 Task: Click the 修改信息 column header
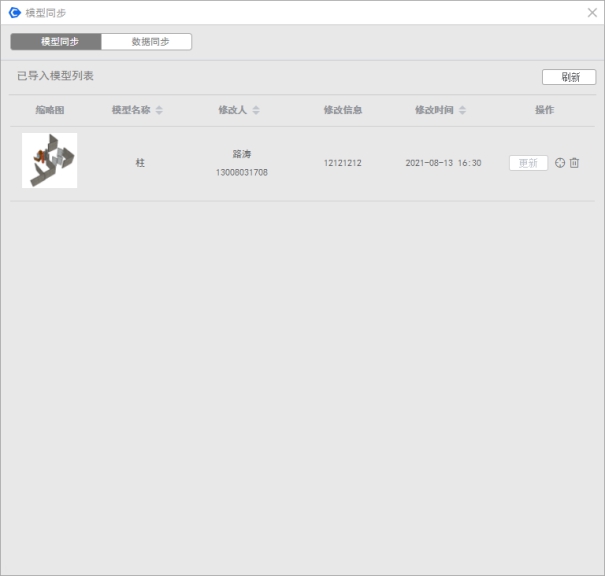[x=342, y=110]
